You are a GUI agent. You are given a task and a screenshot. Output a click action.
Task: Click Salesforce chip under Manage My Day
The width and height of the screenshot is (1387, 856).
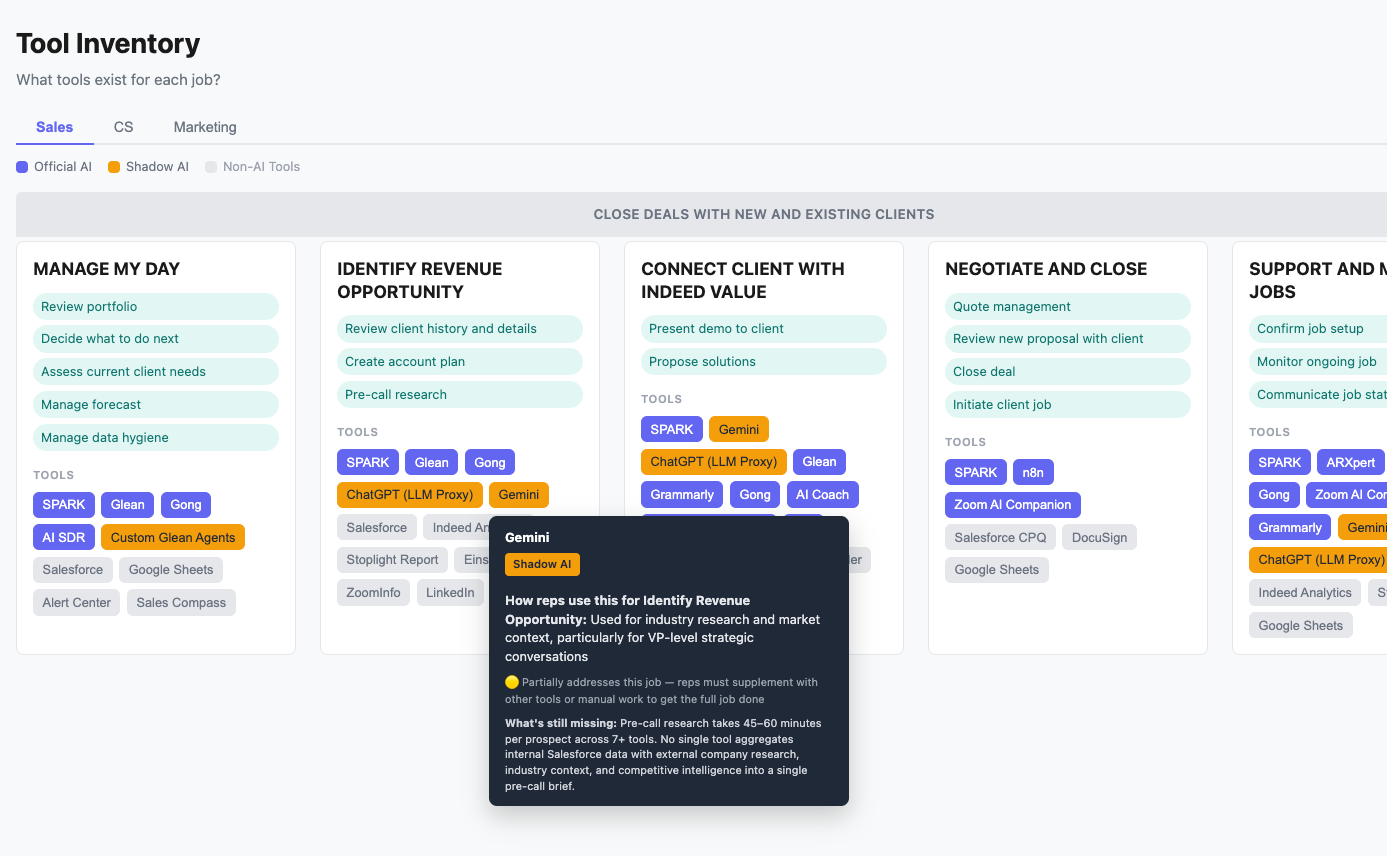[73, 570]
